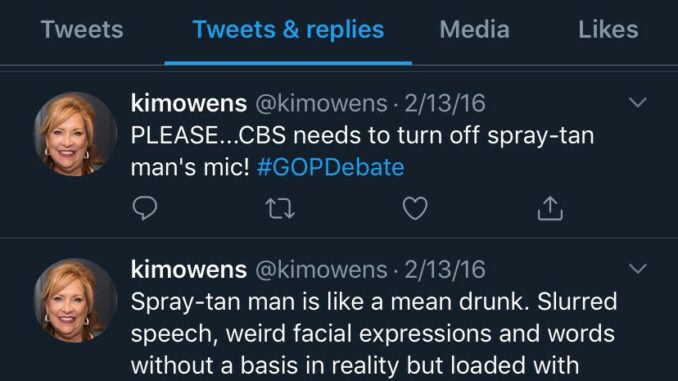Select the Tweets & replies tab
The width and height of the screenshot is (678, 381).
point(288,29)
